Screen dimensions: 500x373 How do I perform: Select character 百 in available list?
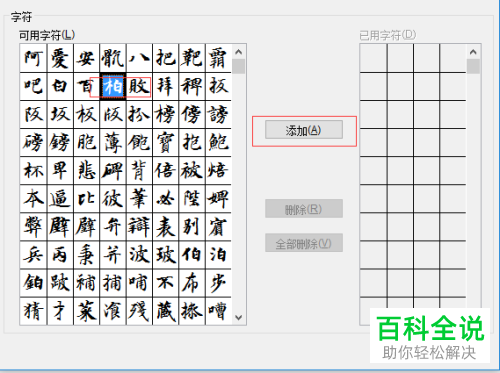click(86, 87)
